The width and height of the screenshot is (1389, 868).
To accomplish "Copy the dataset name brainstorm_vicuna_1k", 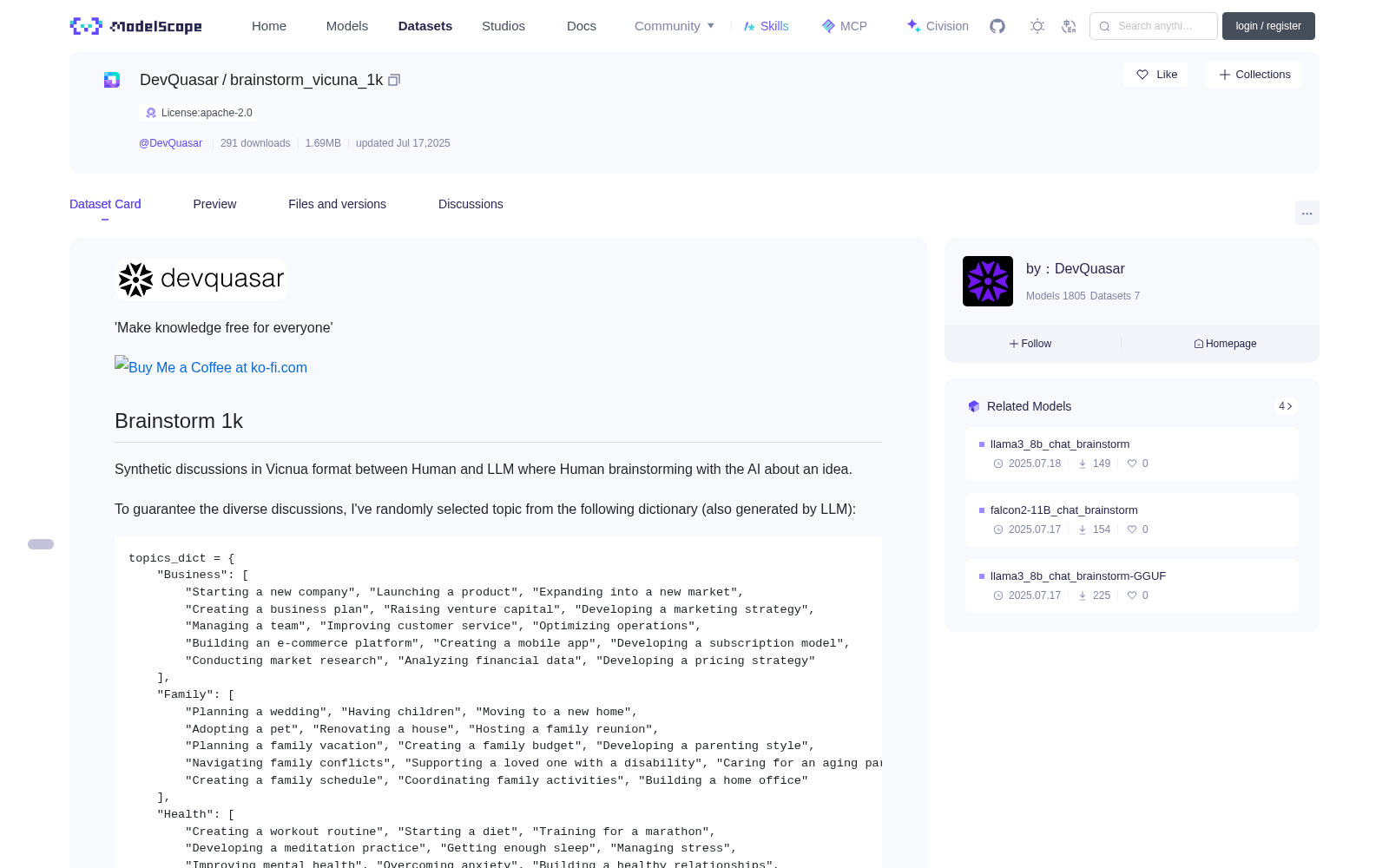I will pyautogui.click(x=394, y=80).
